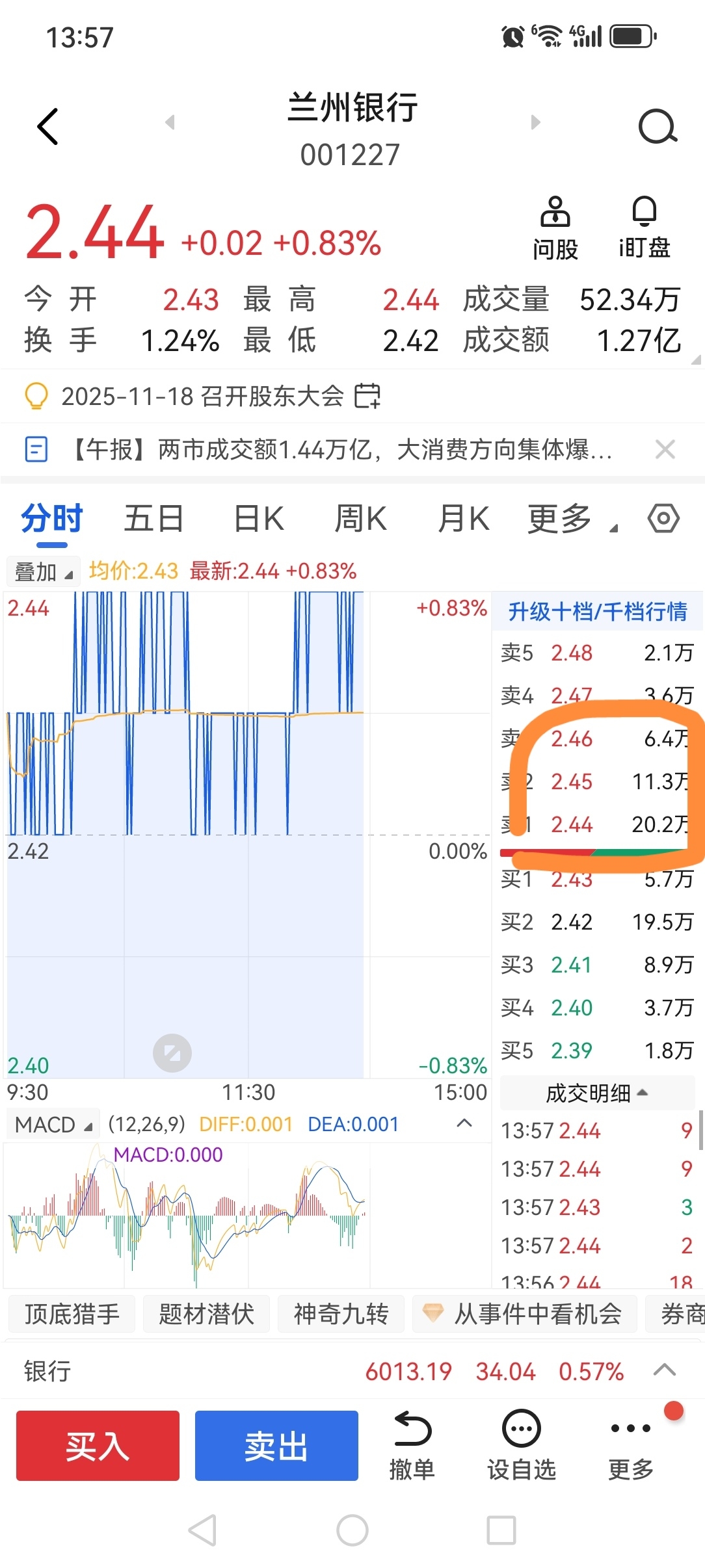
Task: Collapse the 成交明细 trade detail list
Action: click(x=597, y=1093)
